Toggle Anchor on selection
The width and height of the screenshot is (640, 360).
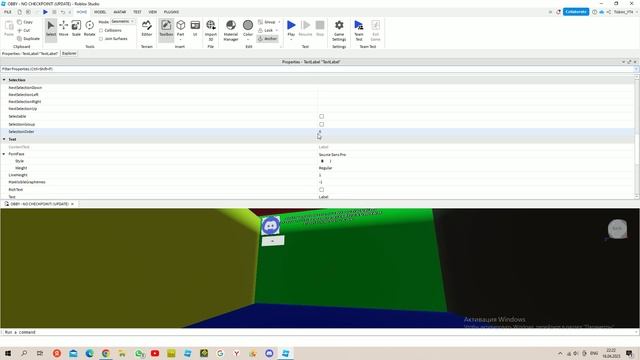(x=267, y=39)
